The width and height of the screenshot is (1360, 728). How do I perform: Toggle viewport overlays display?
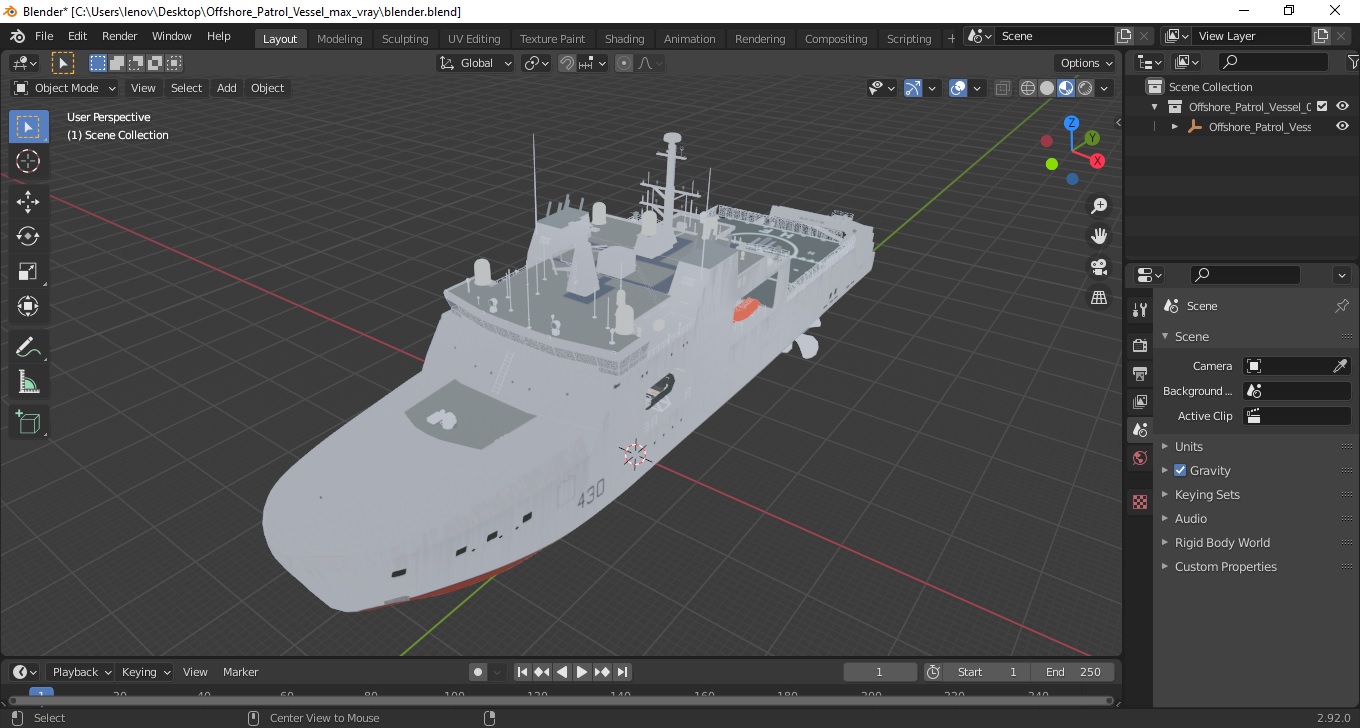click(958, 88)
